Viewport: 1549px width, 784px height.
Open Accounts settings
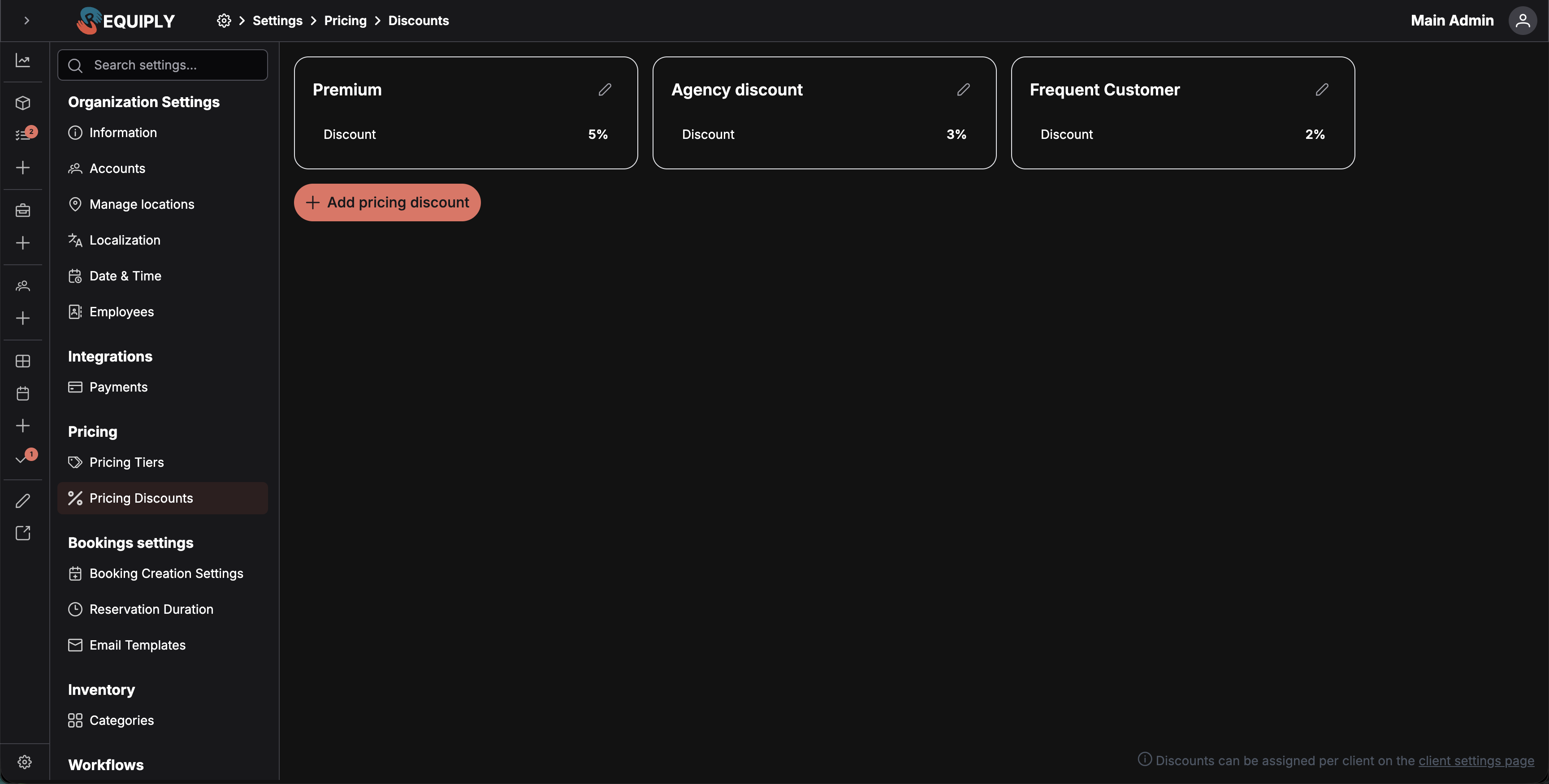[162, 168]
